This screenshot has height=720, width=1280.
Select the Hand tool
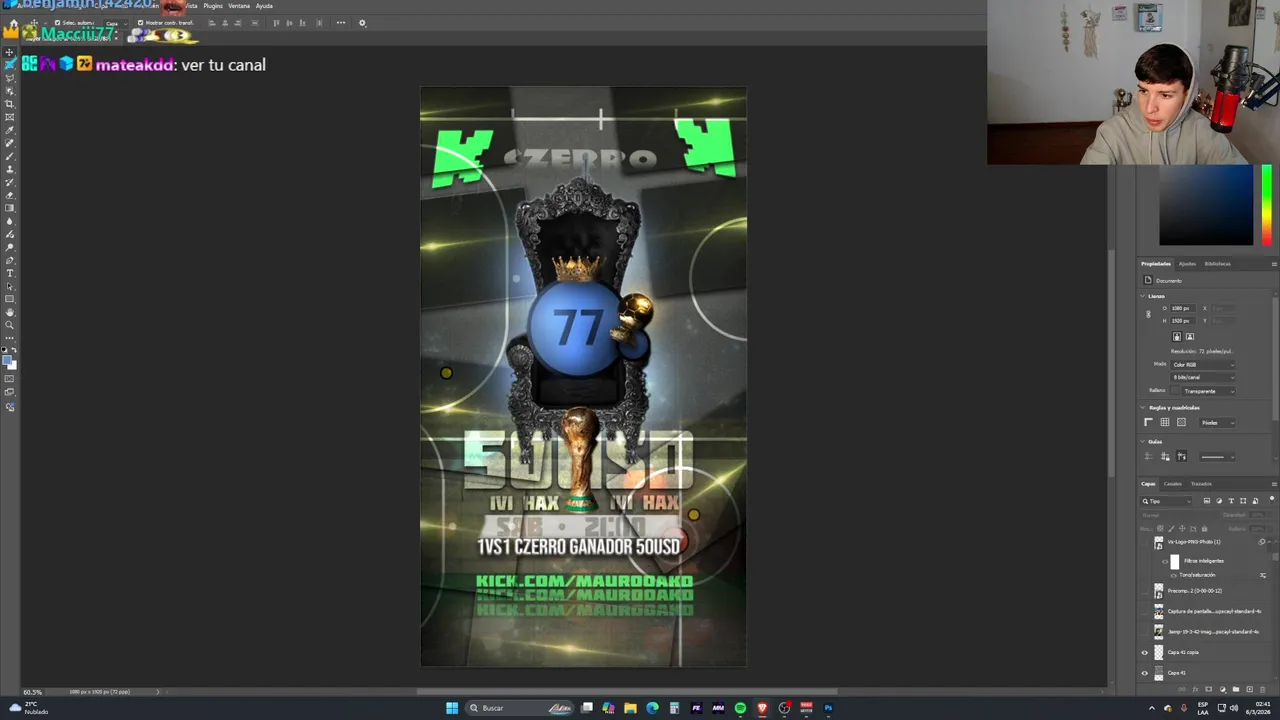tap(10, 312)
